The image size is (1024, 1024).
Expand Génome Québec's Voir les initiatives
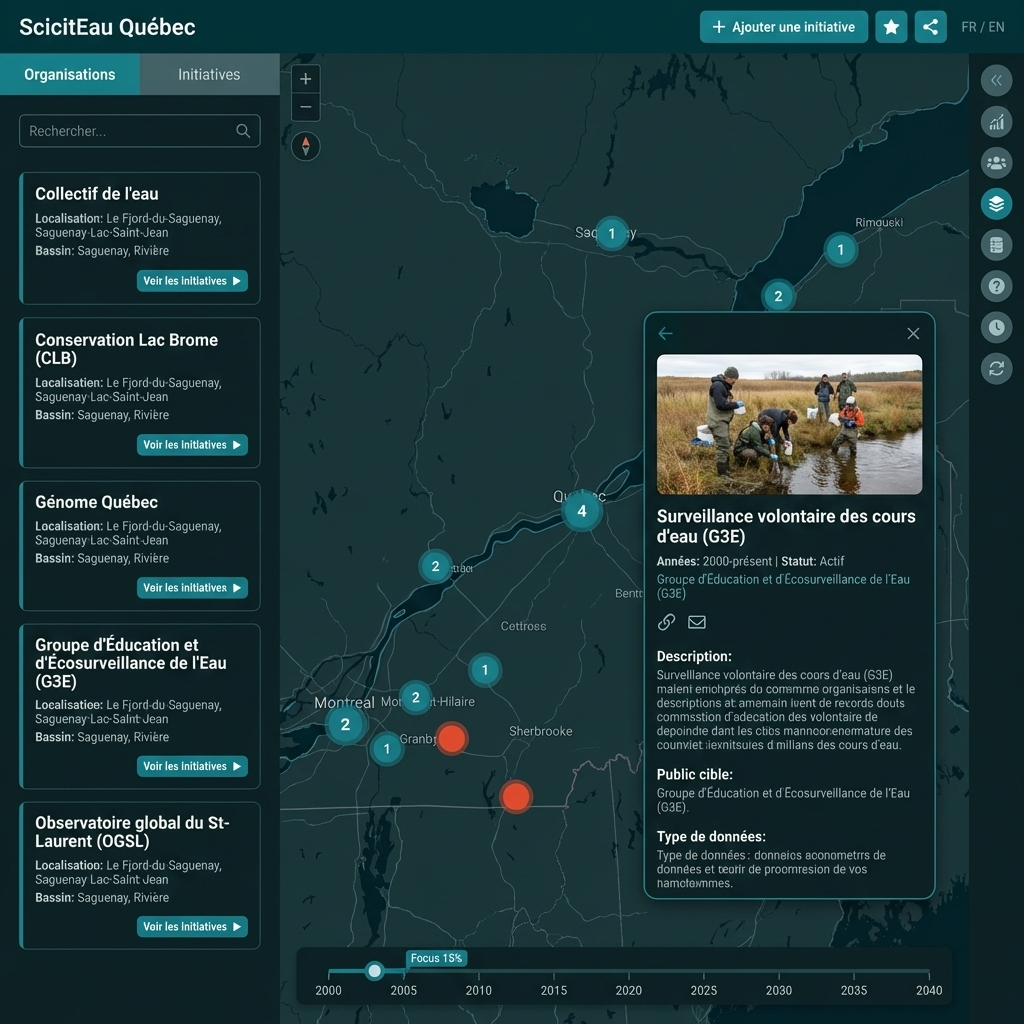point(192,588)
